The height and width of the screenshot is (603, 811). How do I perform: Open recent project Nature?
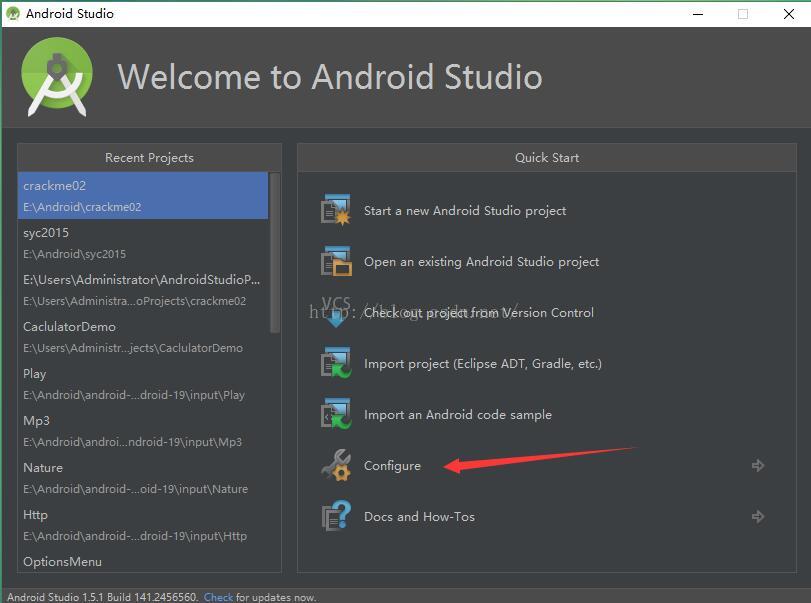click(x=143, y=478)
